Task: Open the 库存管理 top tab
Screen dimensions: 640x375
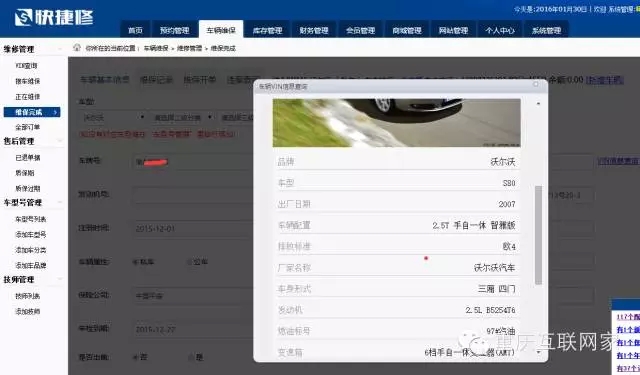Action: tap(267, 30)
